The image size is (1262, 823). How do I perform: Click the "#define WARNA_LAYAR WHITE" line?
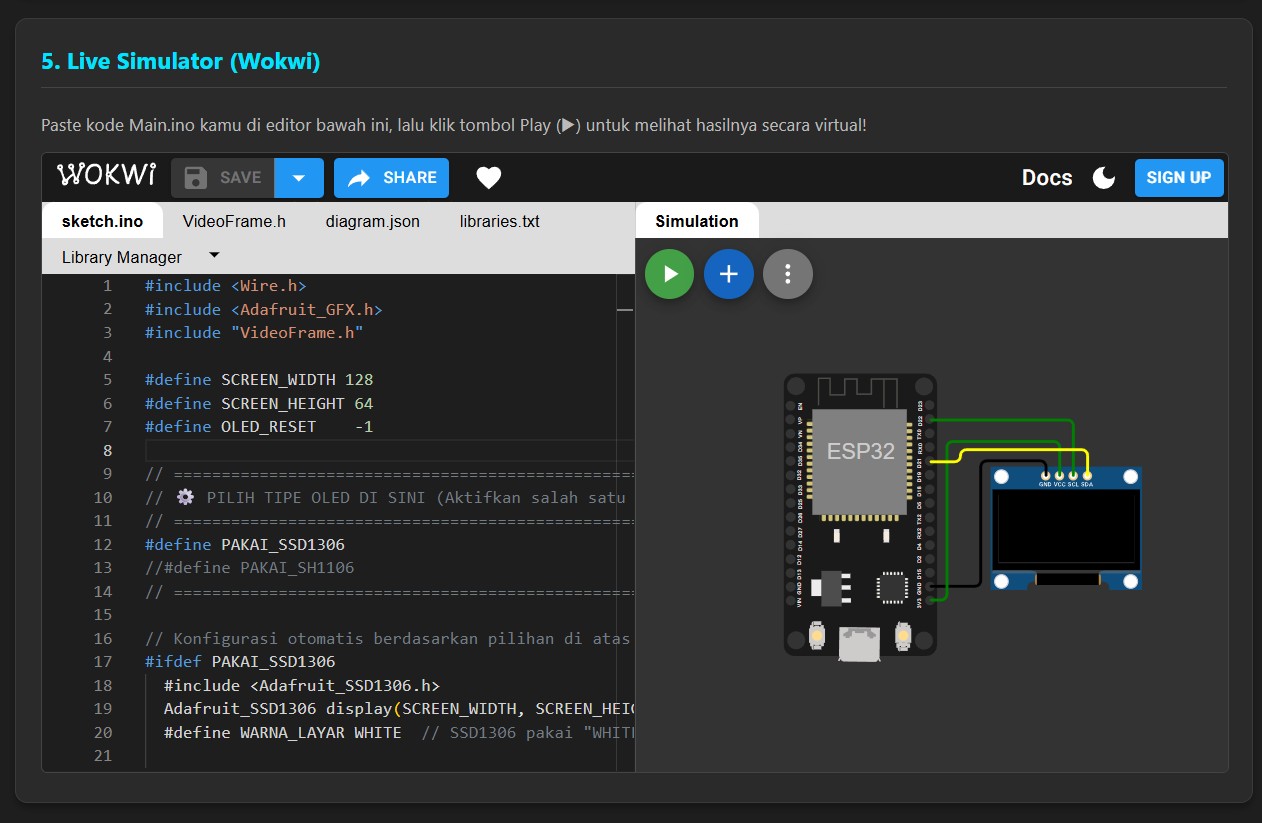click(399, 732)
